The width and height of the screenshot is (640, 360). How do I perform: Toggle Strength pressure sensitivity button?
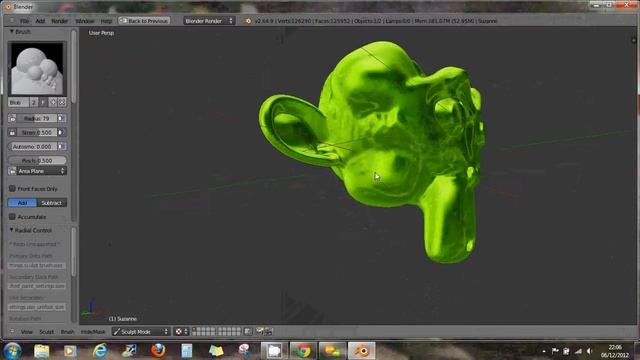tap(61, 132)
